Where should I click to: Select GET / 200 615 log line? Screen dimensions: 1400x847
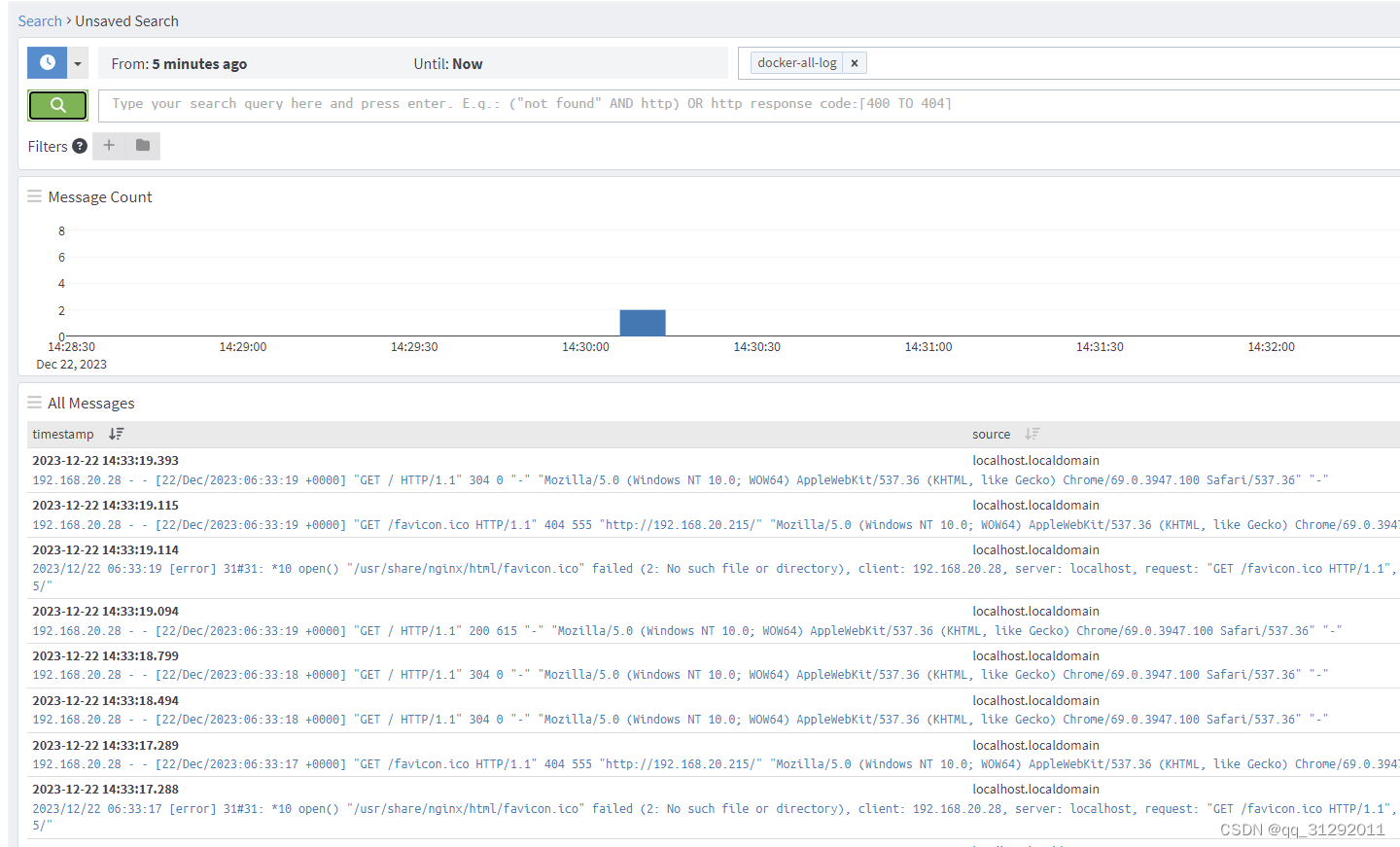pyautogui.click(x=687, y=631)
